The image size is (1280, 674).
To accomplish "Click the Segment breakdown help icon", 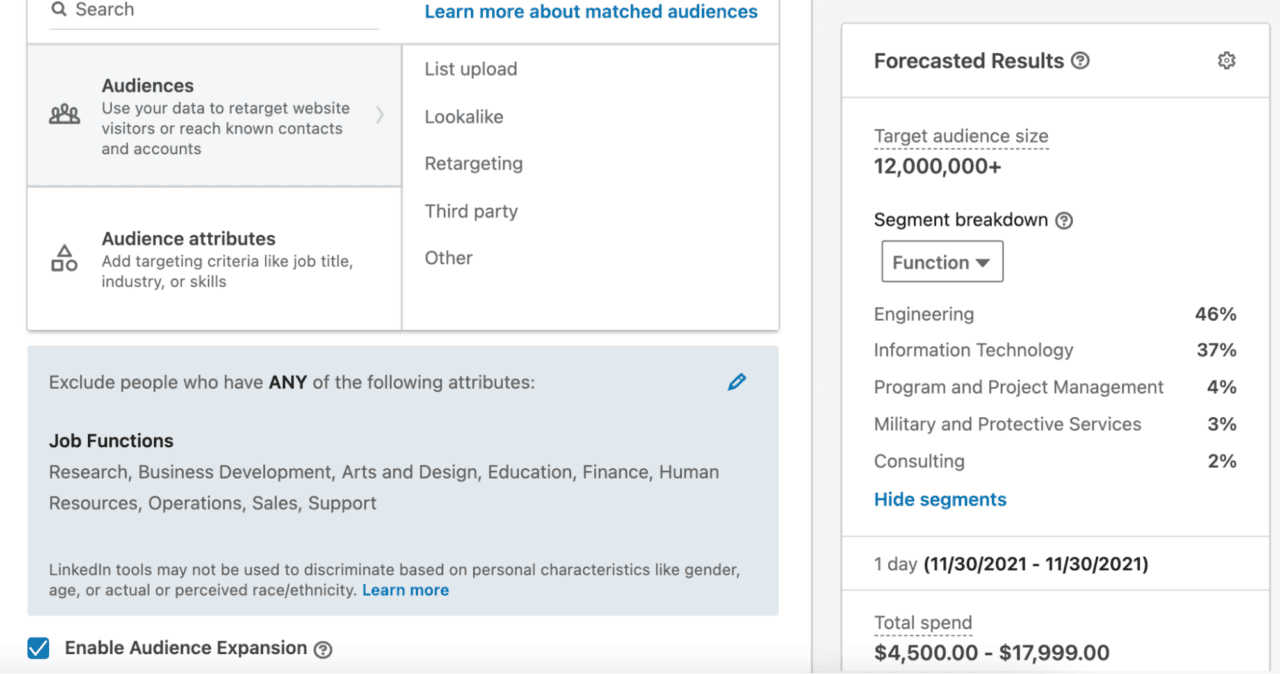I will pyautogui.click(x=1064, y=219).
